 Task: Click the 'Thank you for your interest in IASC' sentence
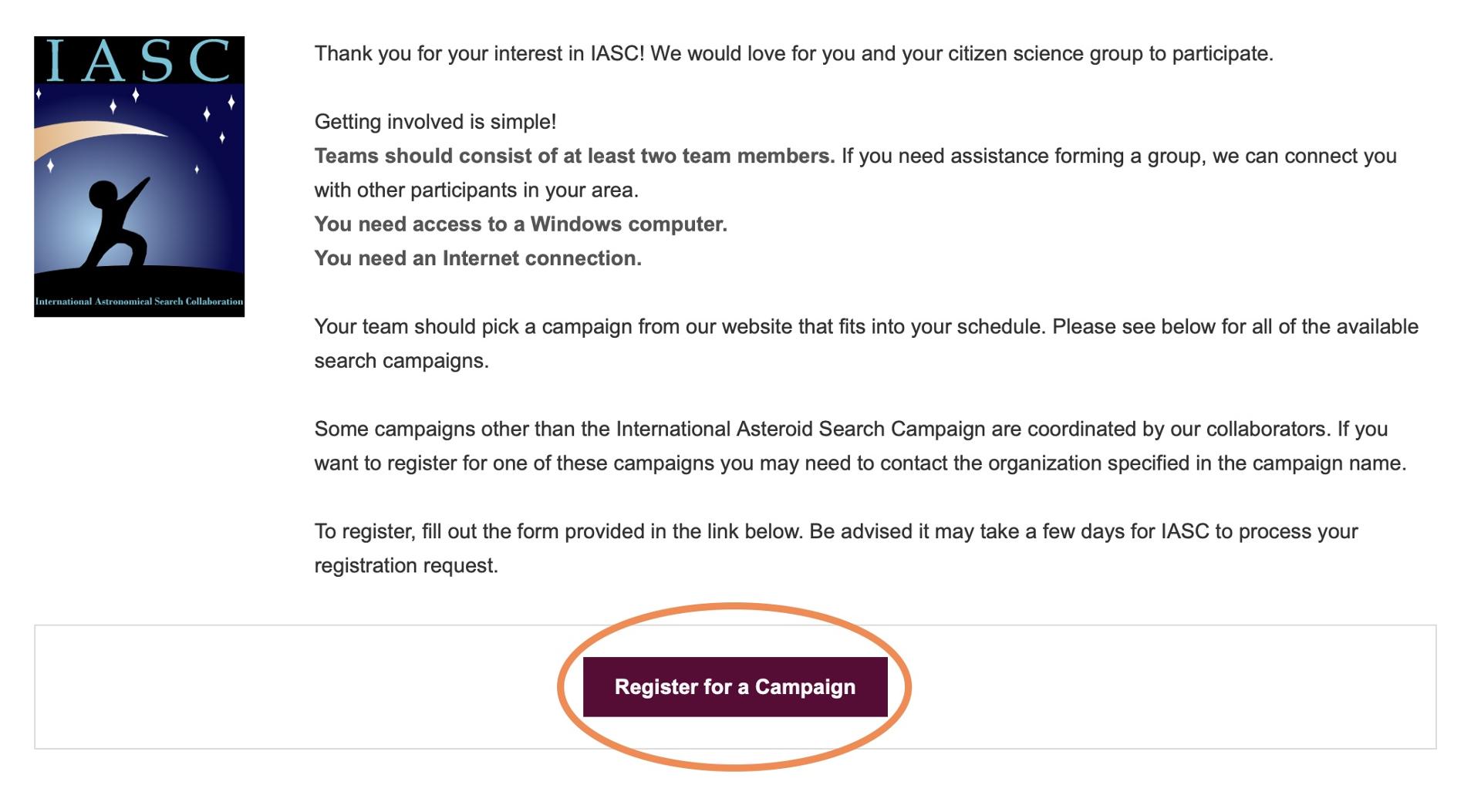pyautogui.click(x=794, y=54)
